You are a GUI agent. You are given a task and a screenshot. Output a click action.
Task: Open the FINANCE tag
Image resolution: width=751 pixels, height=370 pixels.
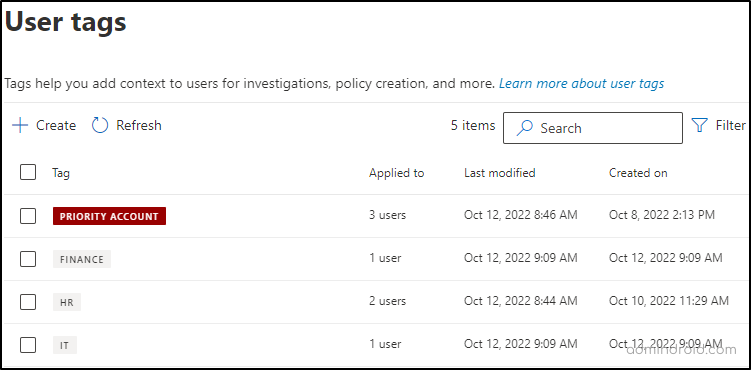tap(82, 259)
